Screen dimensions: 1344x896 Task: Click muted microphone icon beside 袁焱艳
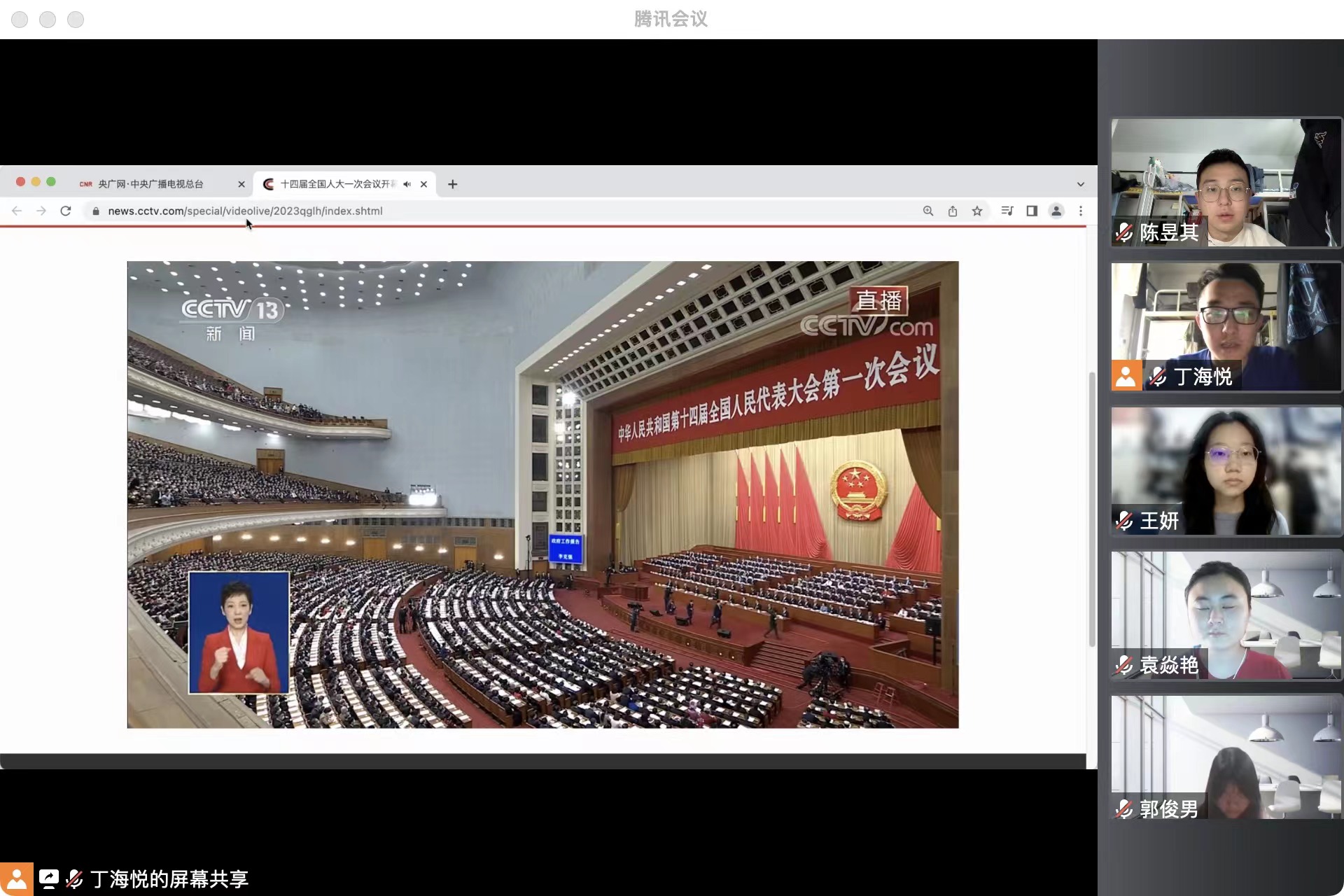pyautogui.click(x=1124, y=665)
